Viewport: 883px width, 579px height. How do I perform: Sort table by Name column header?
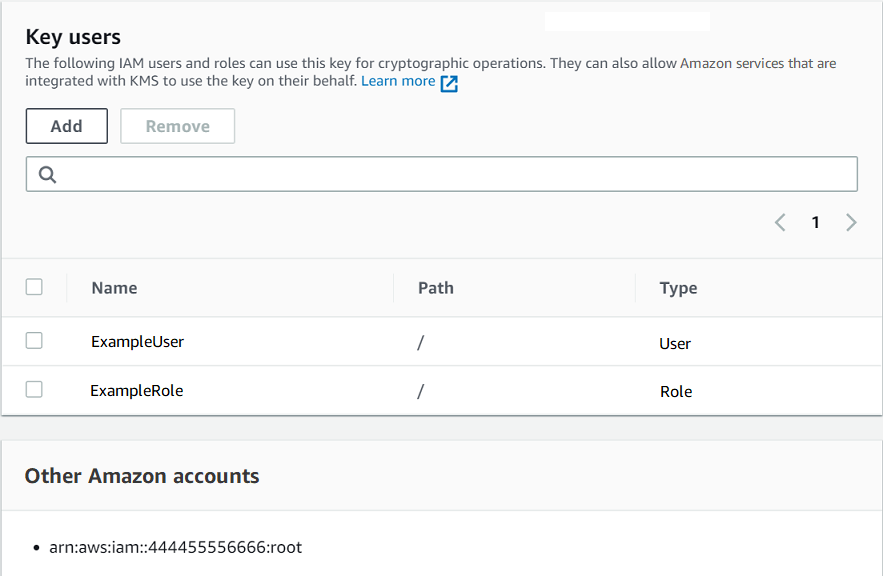[x=114, y=288]
